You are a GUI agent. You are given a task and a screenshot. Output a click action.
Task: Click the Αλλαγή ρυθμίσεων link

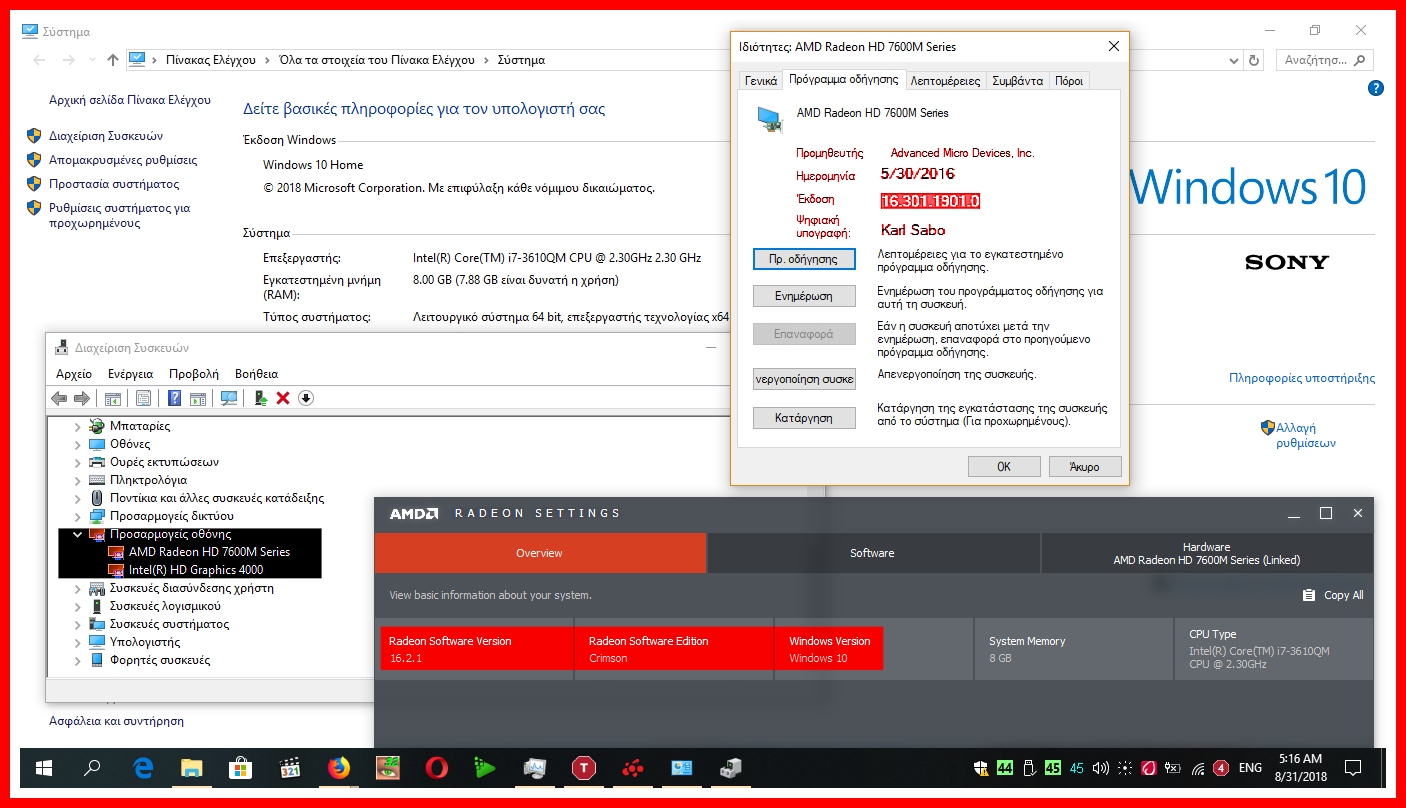coord(1306,435)
